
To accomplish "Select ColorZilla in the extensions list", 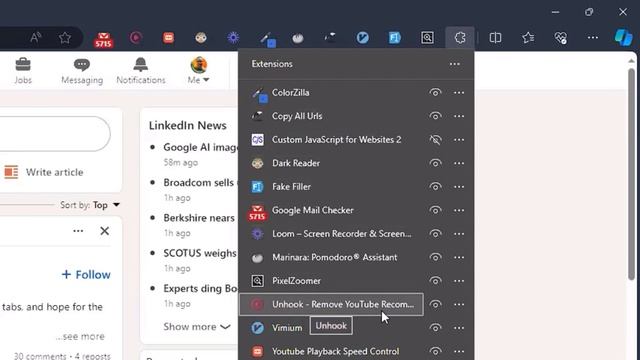I will click(331, 93).
